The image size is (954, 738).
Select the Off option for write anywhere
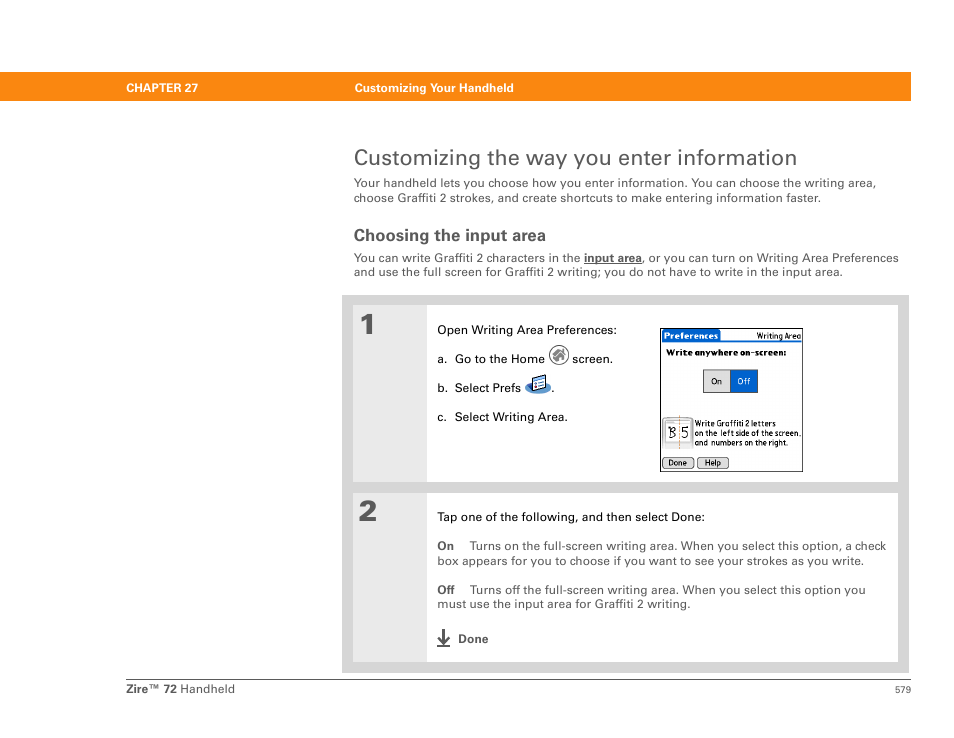pyautogui.click(x=744, y=381)
